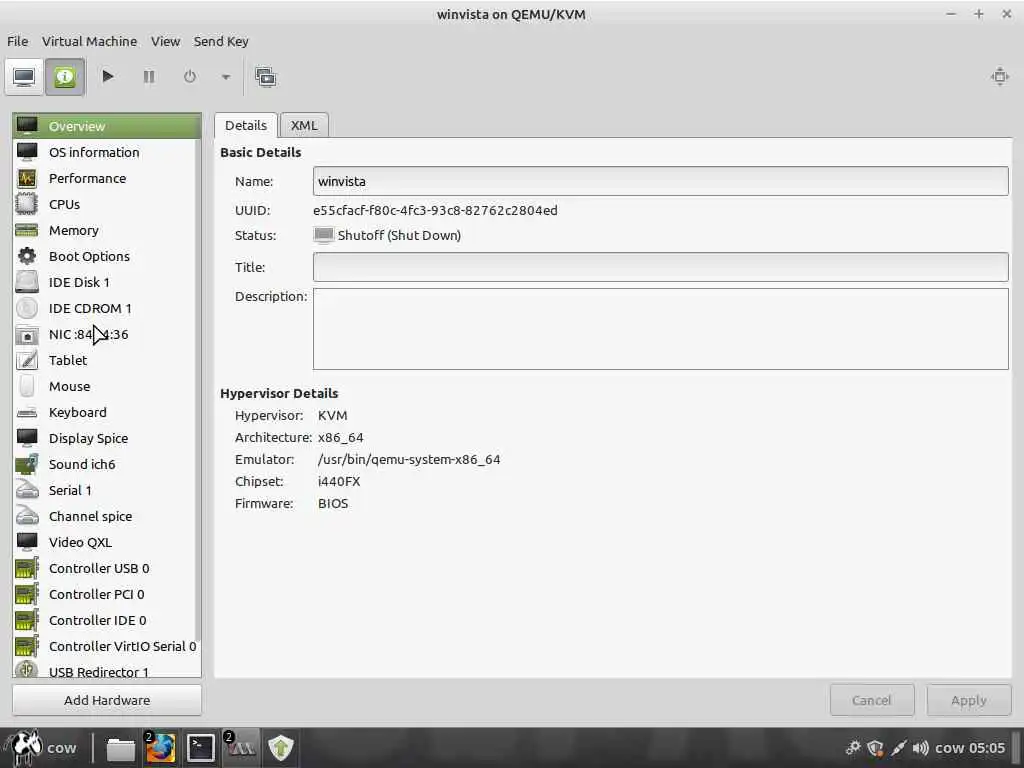The width and height of the screenshot is (1024, 768).
Task: Open the Virtual Machine menu
Action: tap(89, 41)
